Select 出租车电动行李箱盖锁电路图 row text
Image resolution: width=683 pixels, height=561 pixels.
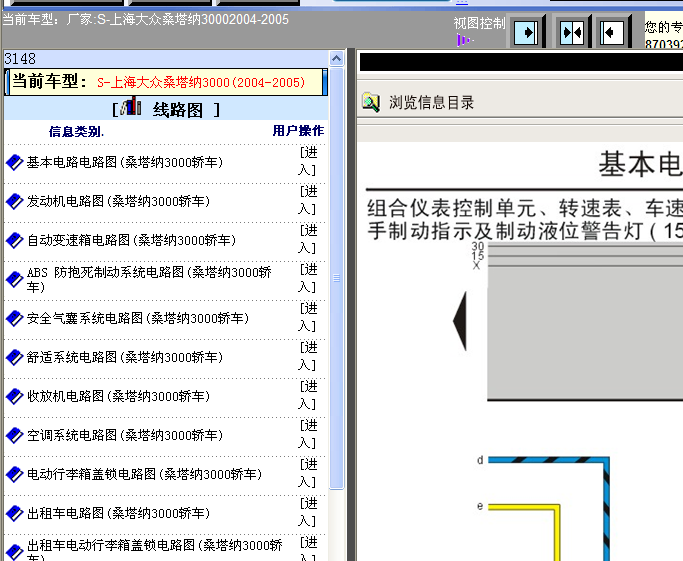coord(155,550)
